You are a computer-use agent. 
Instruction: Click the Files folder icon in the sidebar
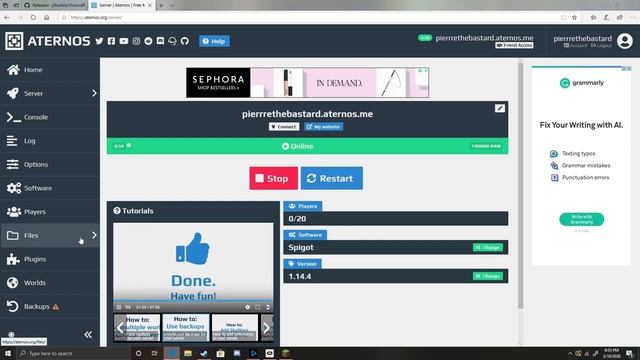point(13,235)
